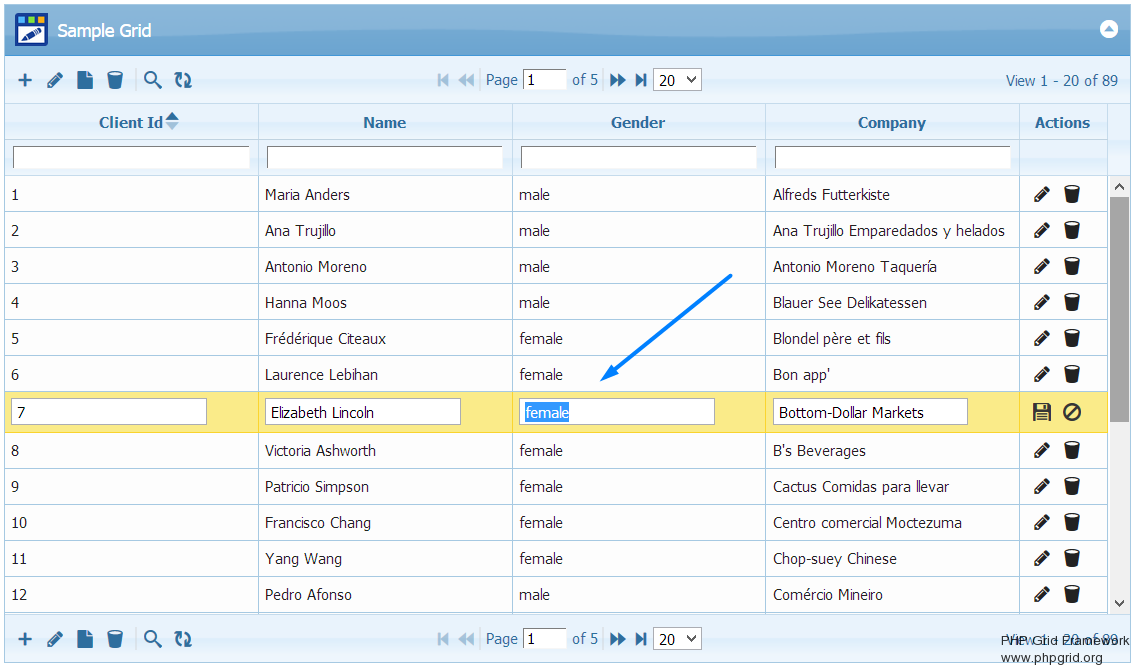Click the pencil edit icon for Maria Anders

click(x=1042, y=194)
